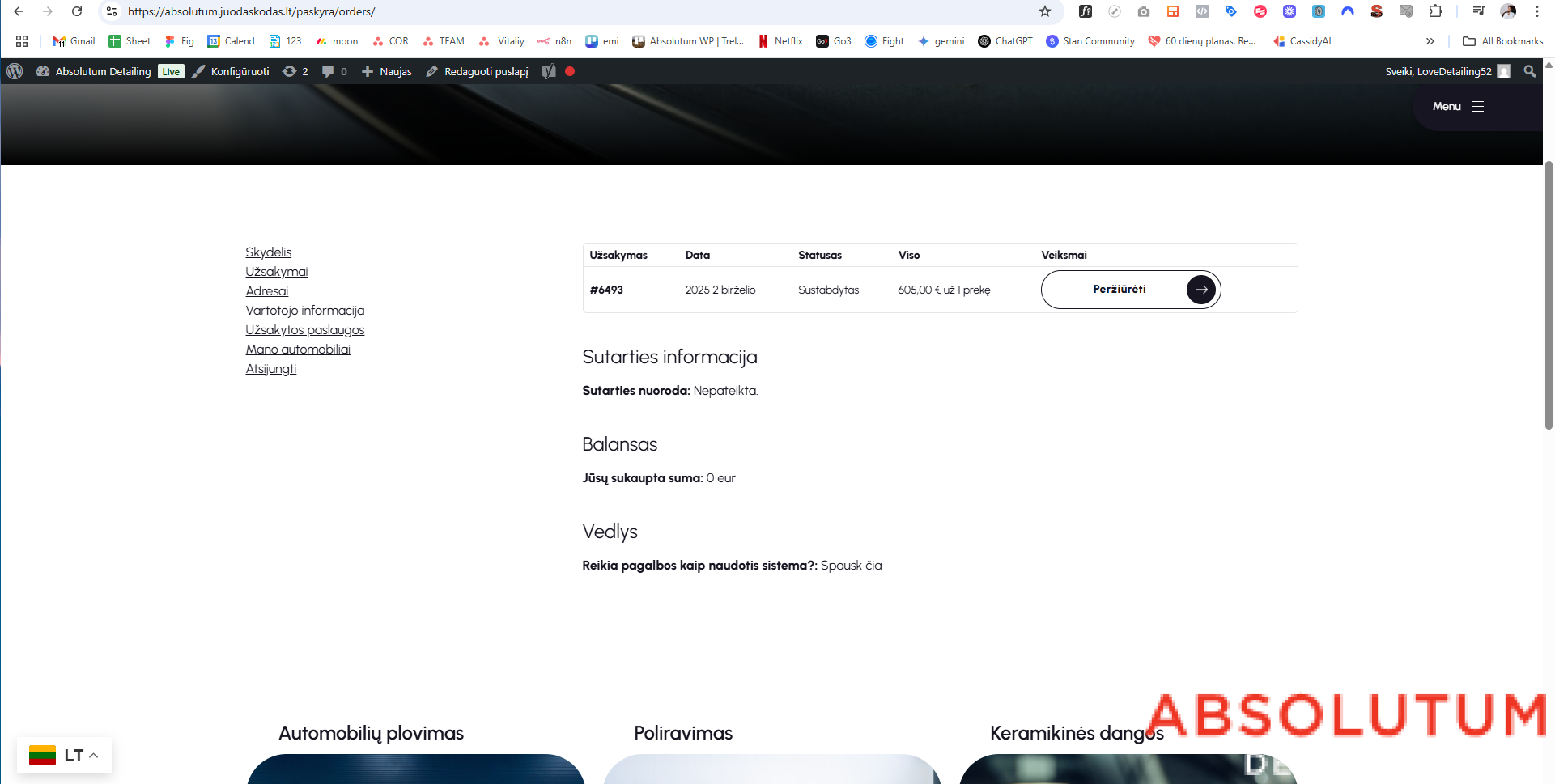Open order #6493 link
Image resolution: width=1555 pixels, height=784 pixels.
[606, 290]
